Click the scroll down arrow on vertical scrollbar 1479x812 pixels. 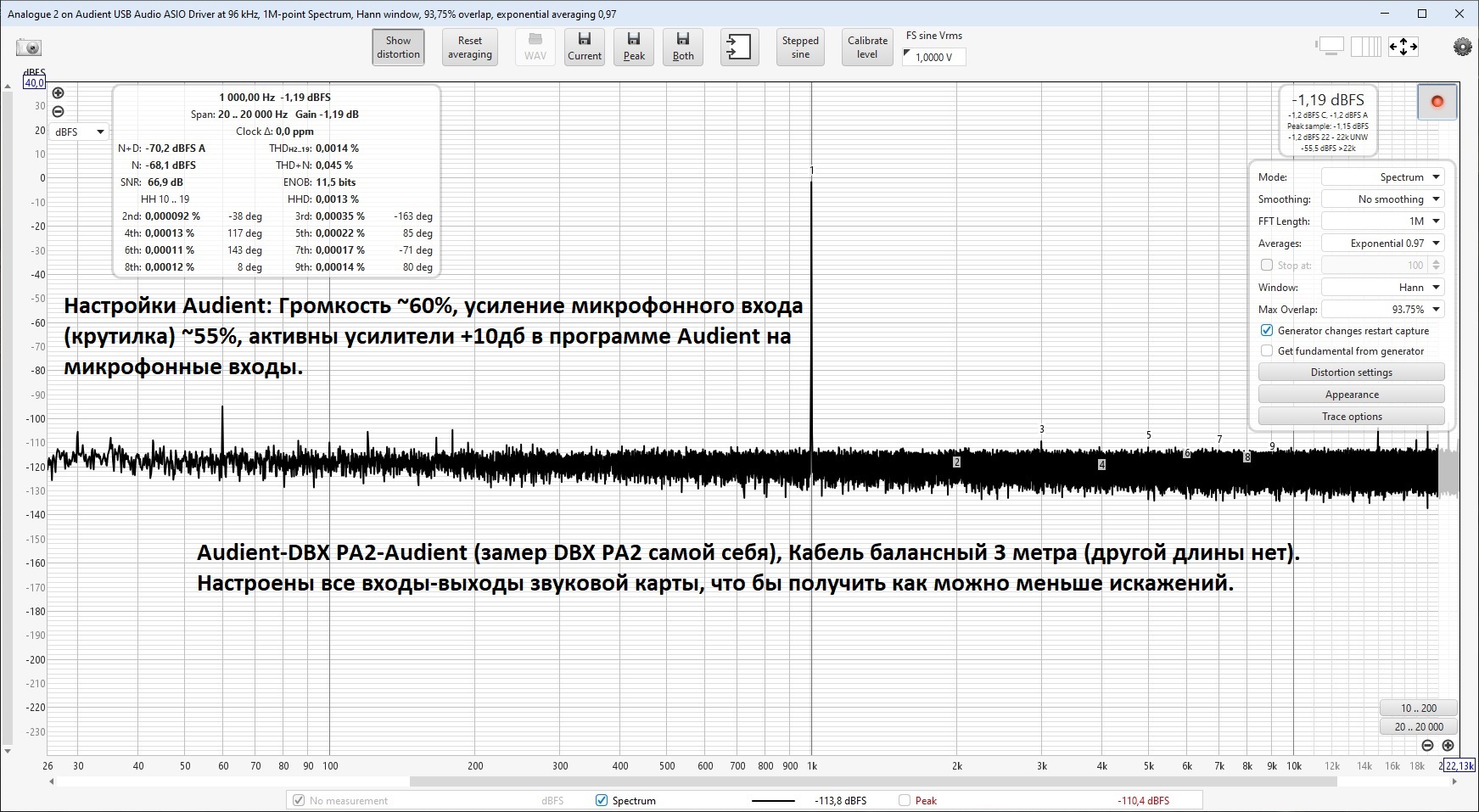pos(8,752)
